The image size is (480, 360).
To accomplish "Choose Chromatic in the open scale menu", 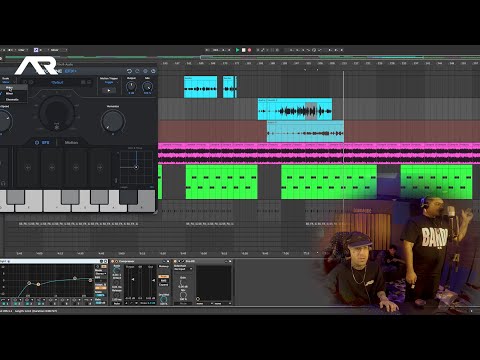I will pos(12,99).
